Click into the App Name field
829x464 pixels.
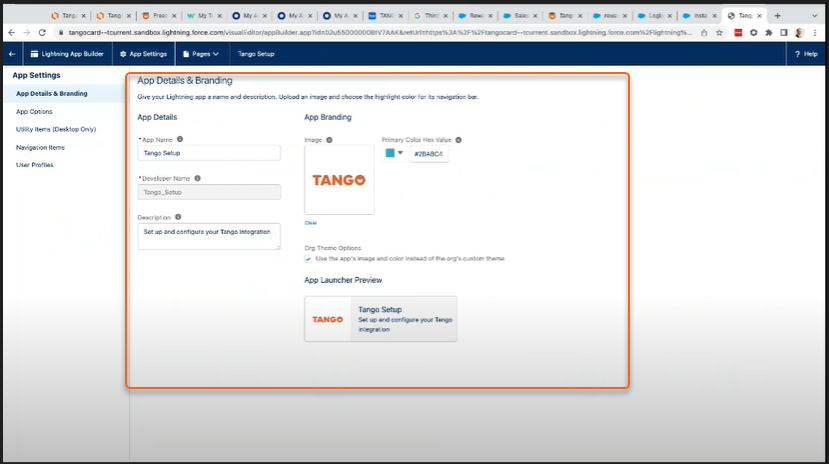pos(209,153)
